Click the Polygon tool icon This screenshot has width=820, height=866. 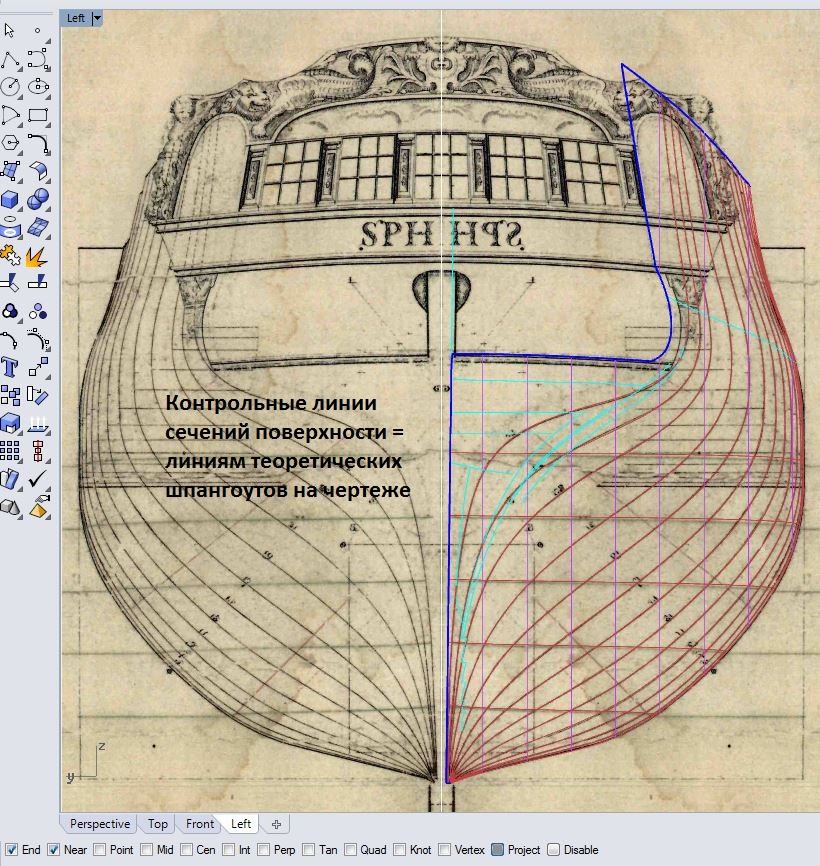click(10, 143)
